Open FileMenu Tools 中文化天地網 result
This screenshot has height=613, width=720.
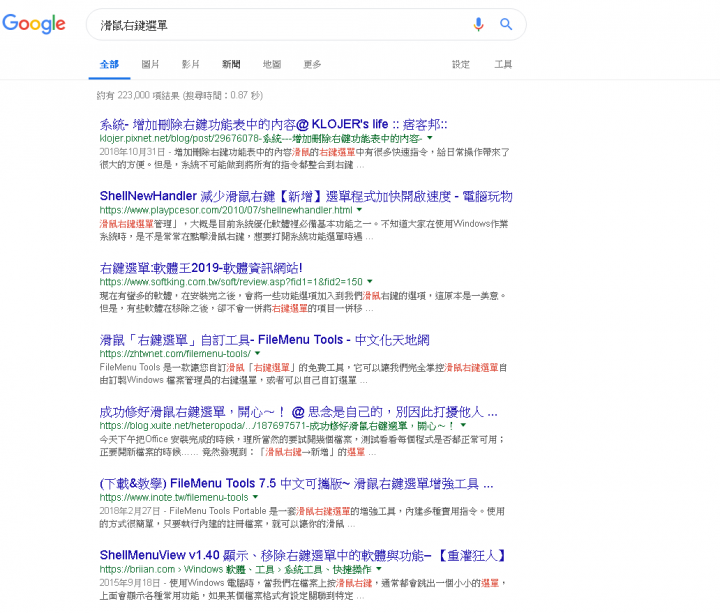click(264, 340)
